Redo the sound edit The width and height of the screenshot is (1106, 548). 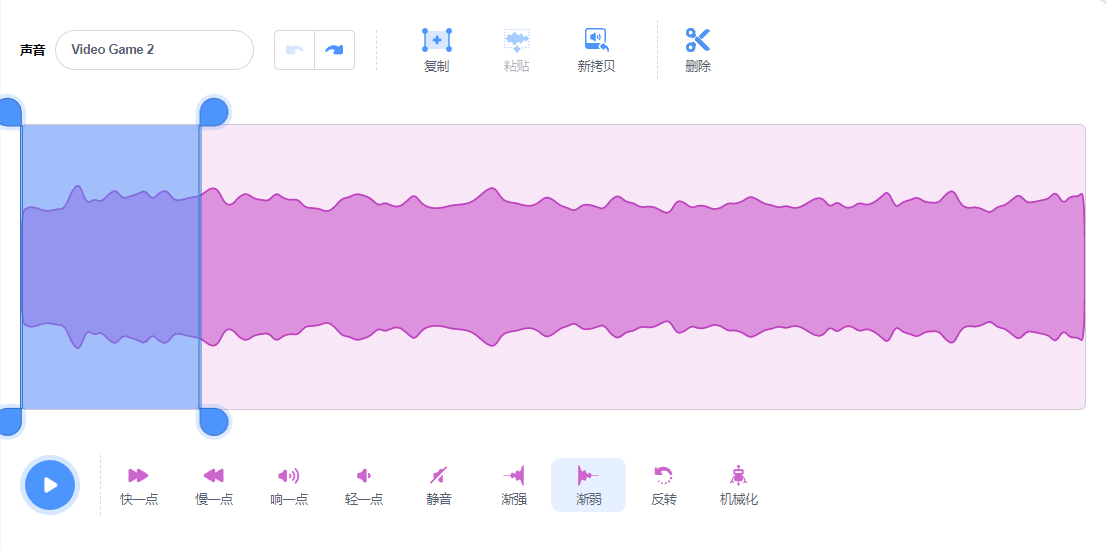[334, 50]
